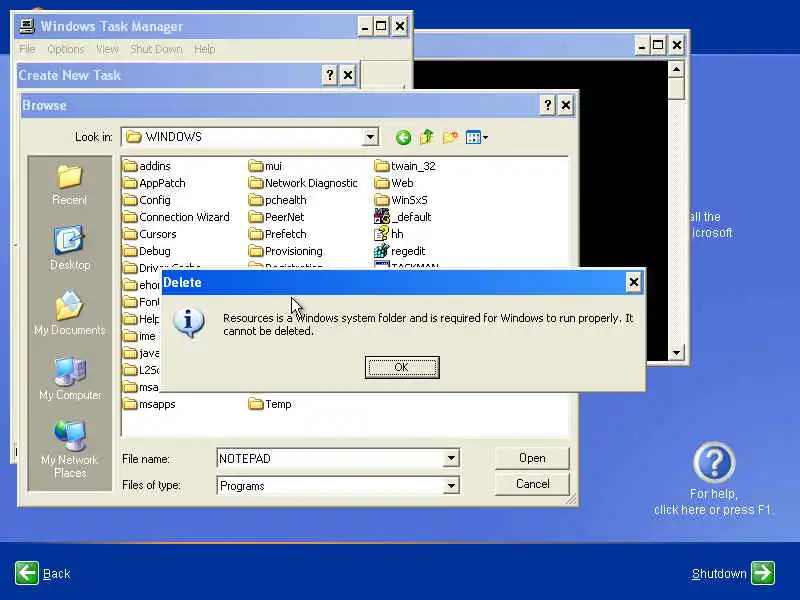Expand the Files of type dropdown
This screenshot has height=600, width=800.
click(x=451, y=486)
